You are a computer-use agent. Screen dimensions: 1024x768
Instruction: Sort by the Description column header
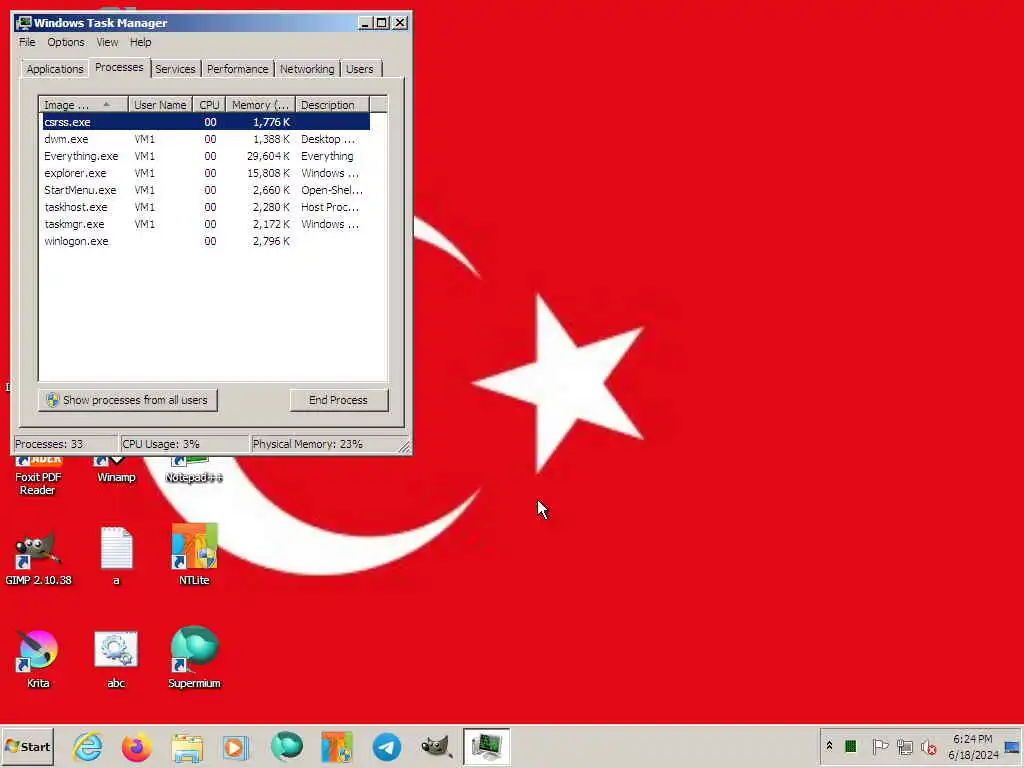[332, 104]
